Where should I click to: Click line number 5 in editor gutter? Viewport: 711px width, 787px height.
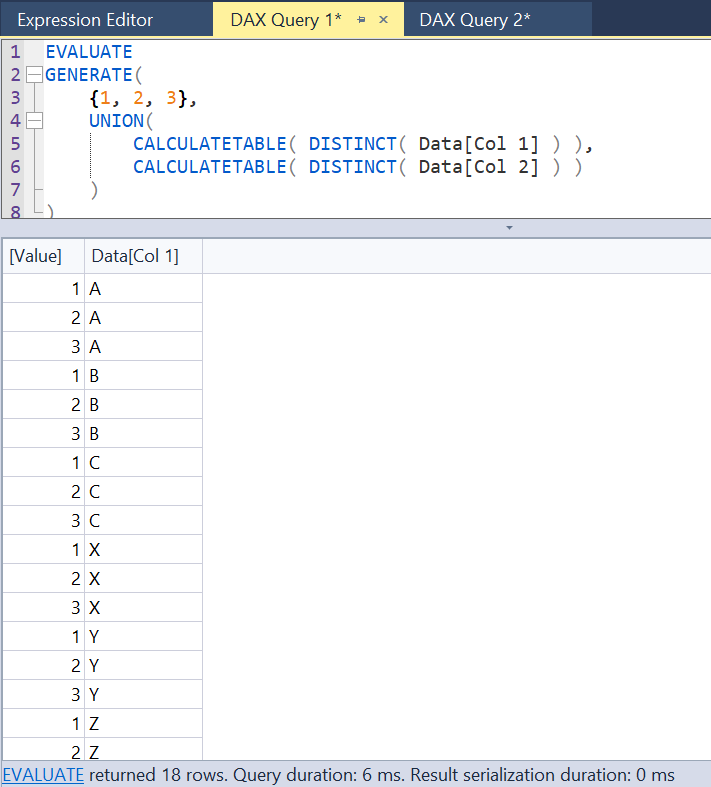(15, 144)
